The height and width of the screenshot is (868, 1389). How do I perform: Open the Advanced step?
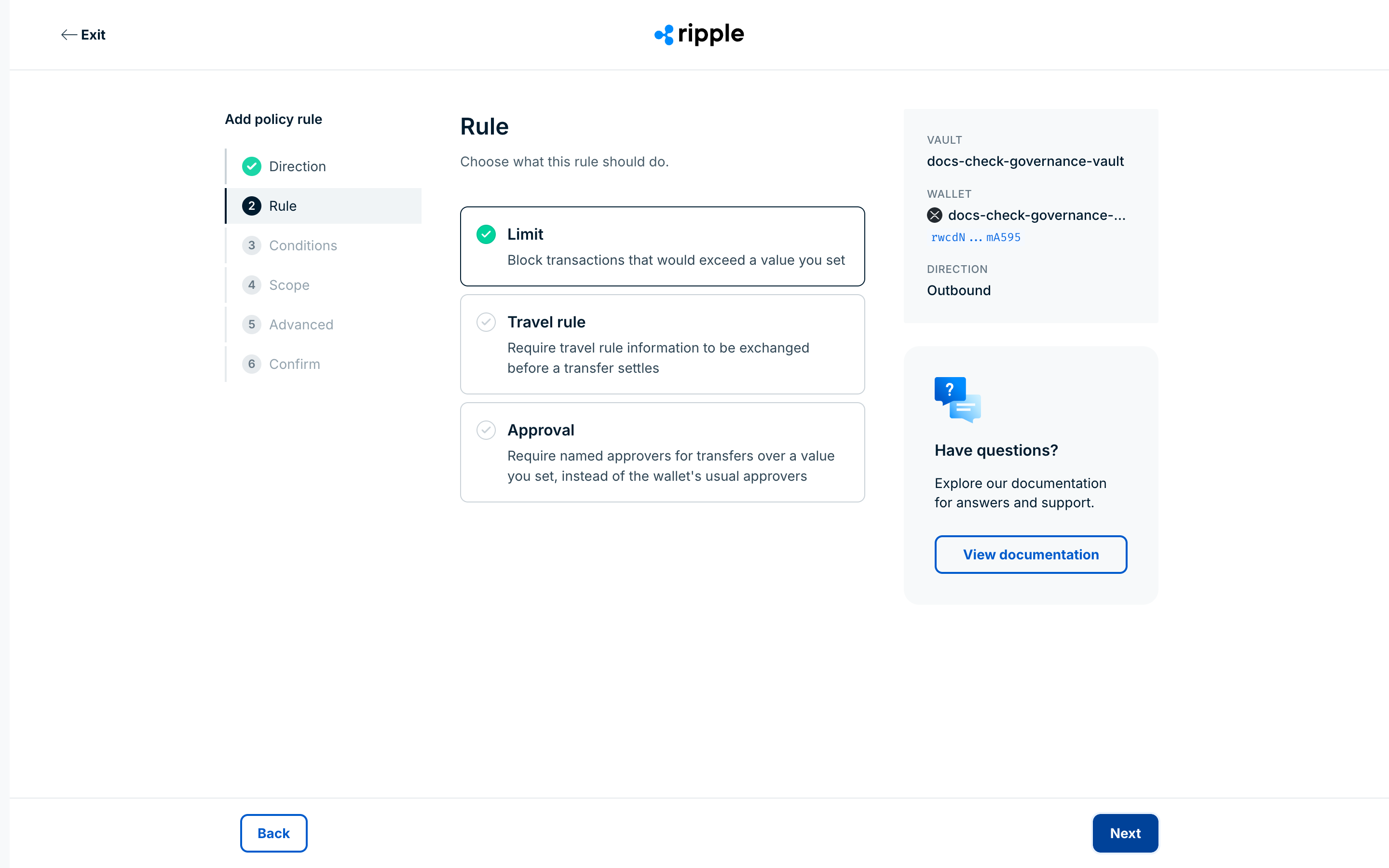point(324,325)
